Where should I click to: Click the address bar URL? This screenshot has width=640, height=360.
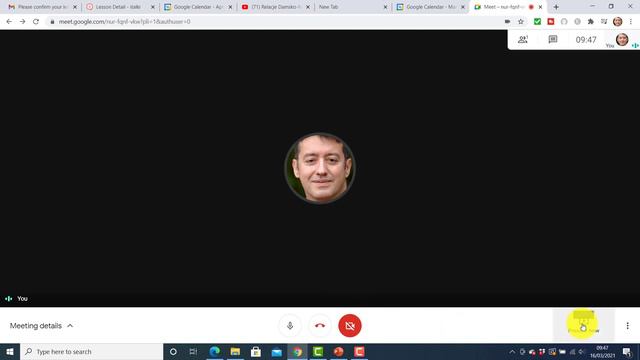[x=124, y=22]
